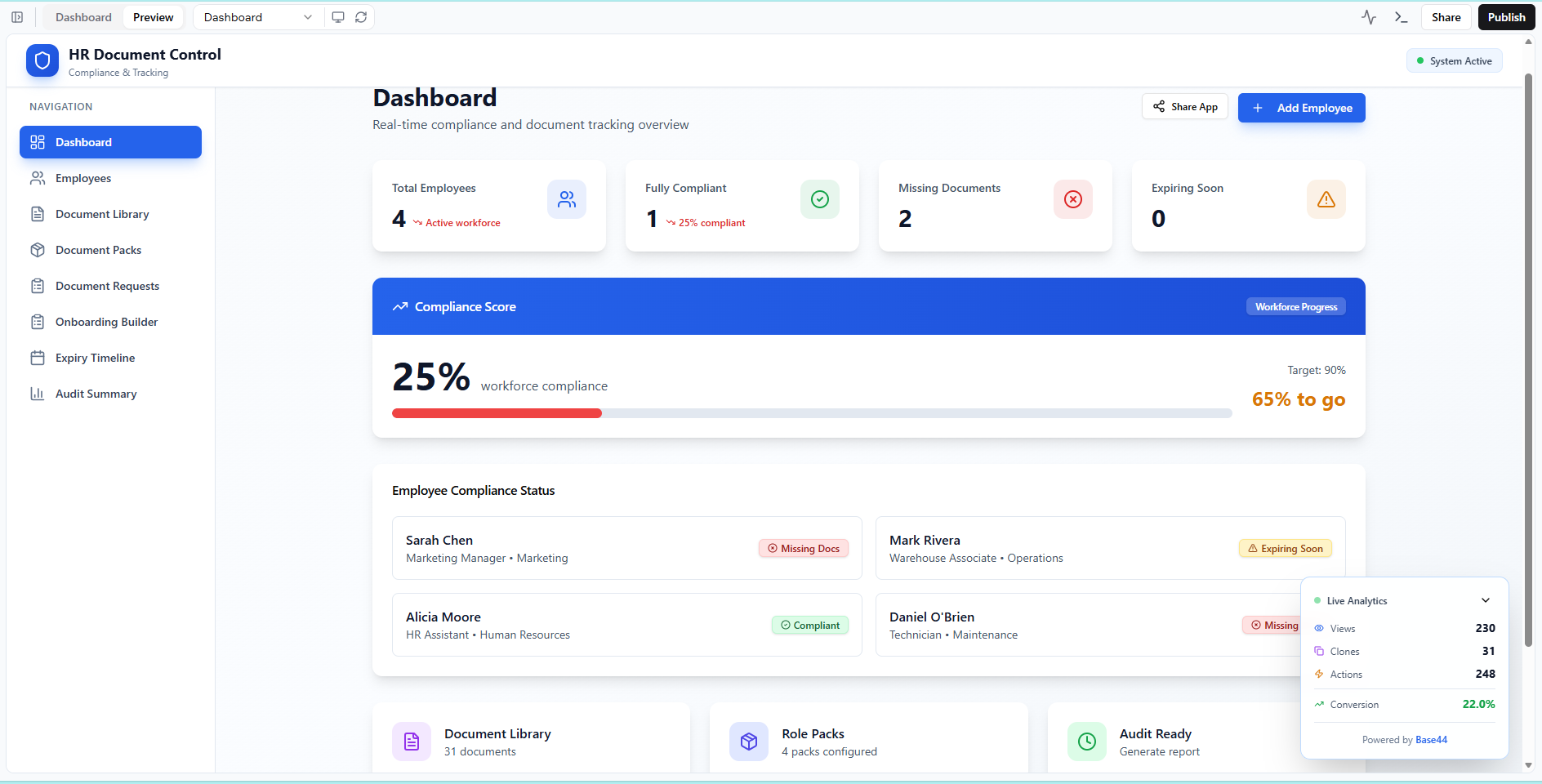The height and width of the screenshot is (784, 1542).
Task: Follow the Base44 link
Action: [1432, 740]
